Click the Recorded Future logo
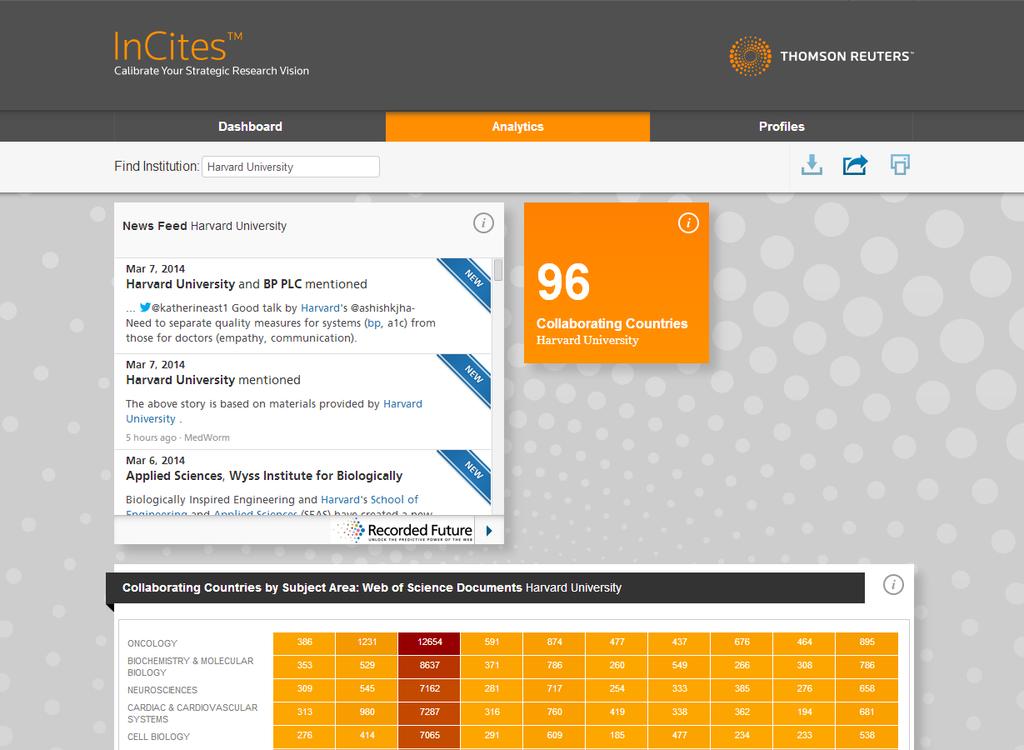Viewport: 1024px width, 750px height. pos(406,530)
